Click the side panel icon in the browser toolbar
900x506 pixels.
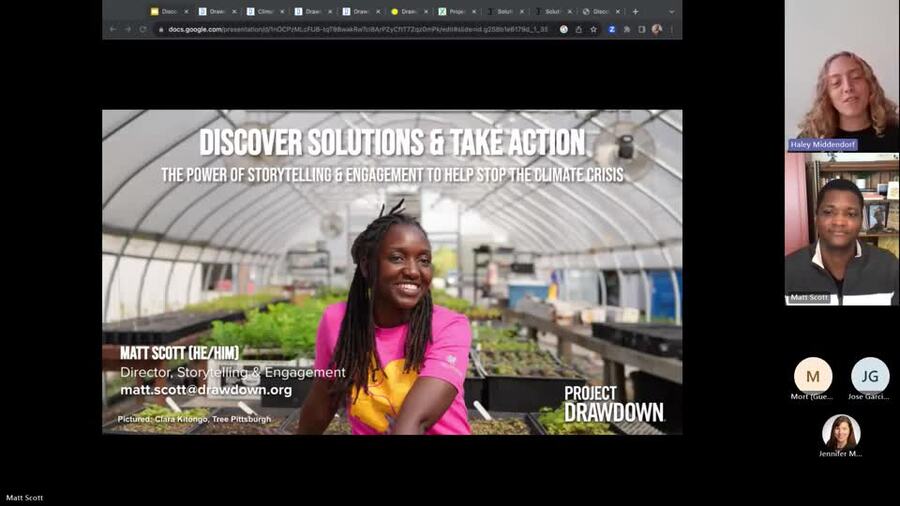642,29
